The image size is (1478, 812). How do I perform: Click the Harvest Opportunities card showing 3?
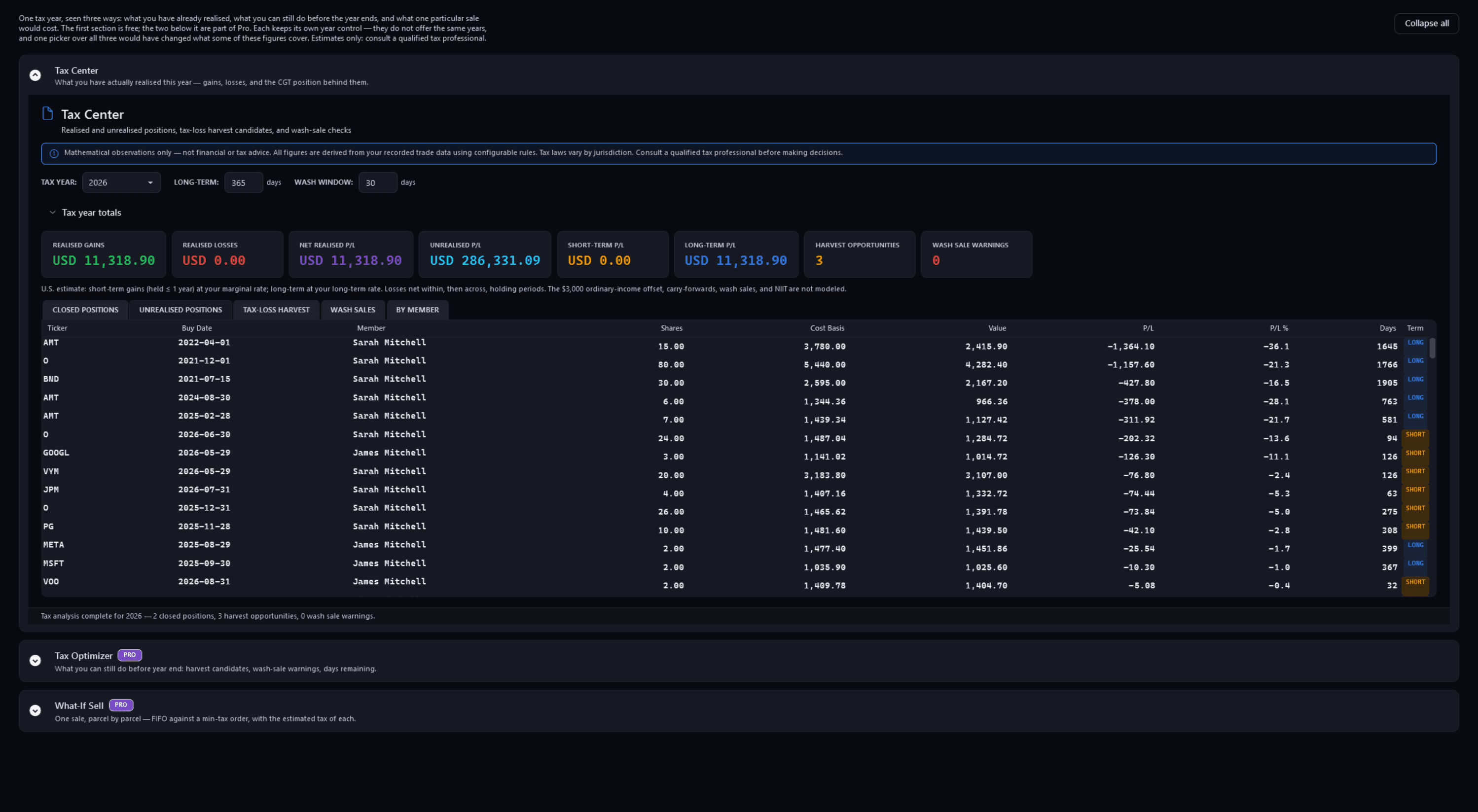860,254
